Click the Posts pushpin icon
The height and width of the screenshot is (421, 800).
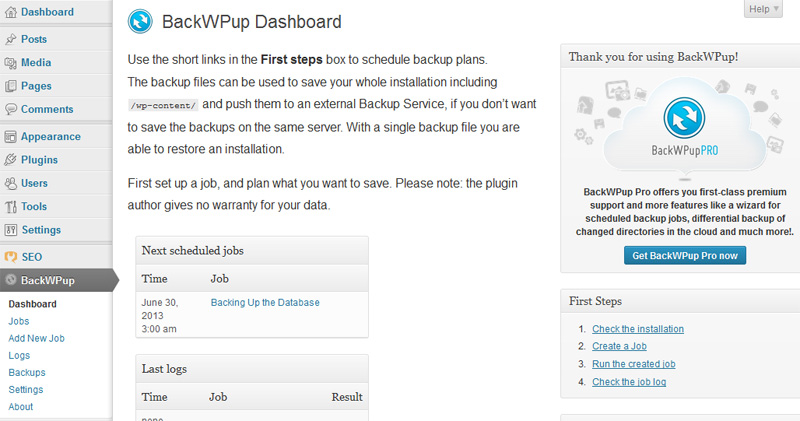point(11,39)
